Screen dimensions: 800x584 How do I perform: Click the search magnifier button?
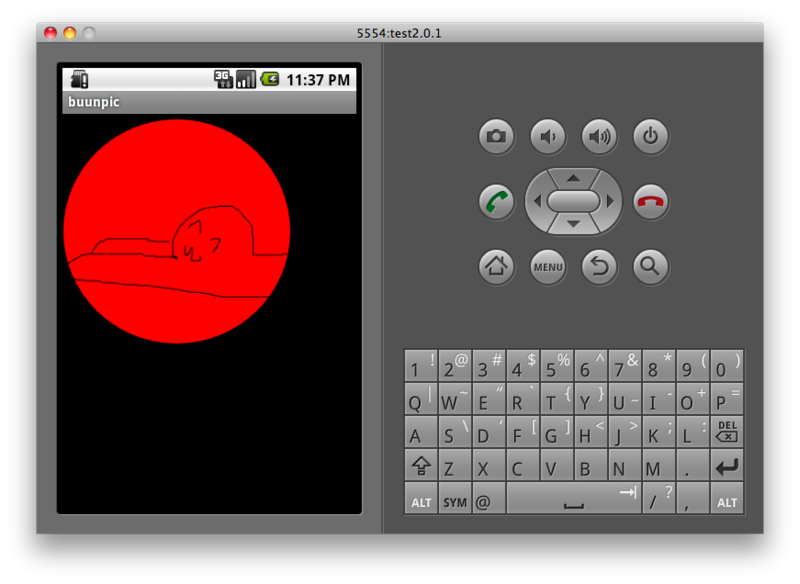(x=651, y=266)
